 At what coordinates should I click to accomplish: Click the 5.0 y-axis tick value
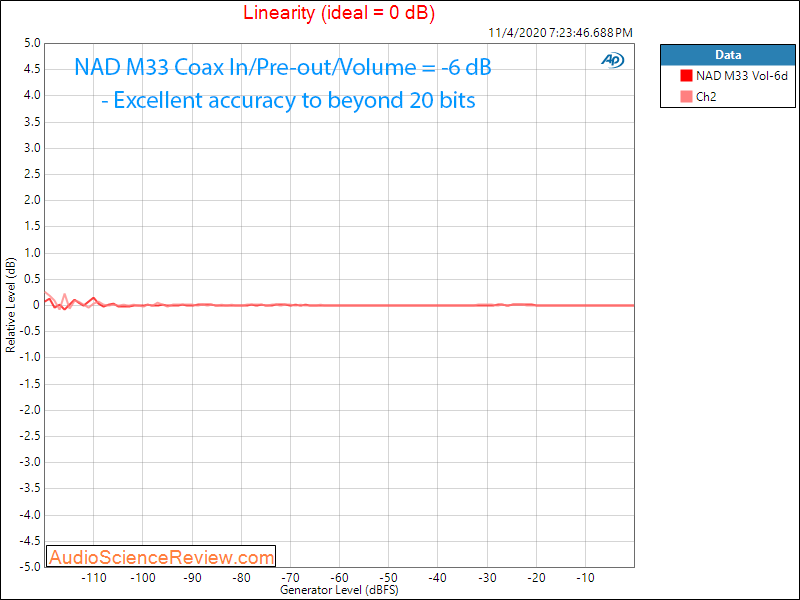pos(32,43)
